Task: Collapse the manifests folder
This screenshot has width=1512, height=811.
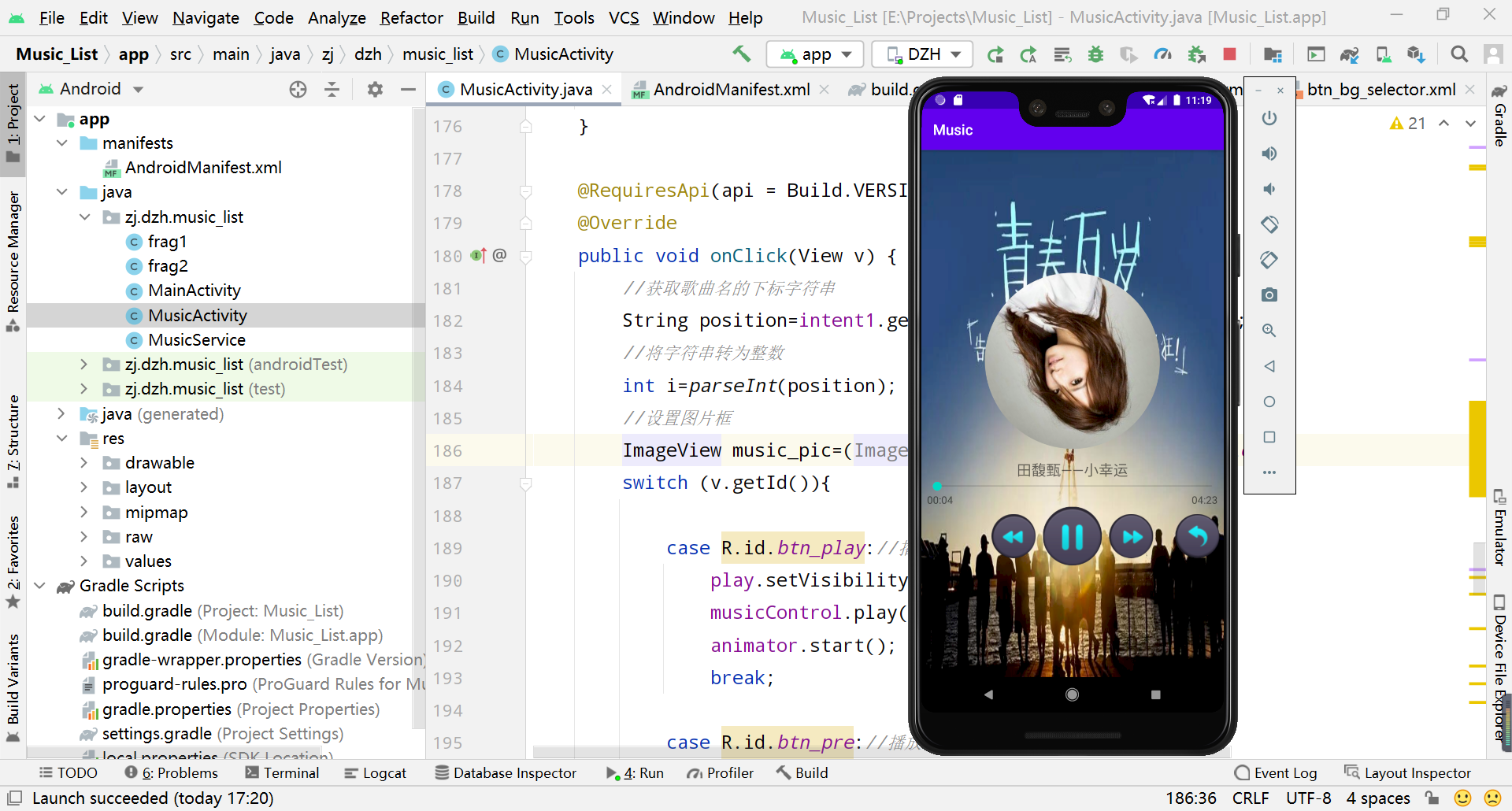Action: click(x=62, y=143)
